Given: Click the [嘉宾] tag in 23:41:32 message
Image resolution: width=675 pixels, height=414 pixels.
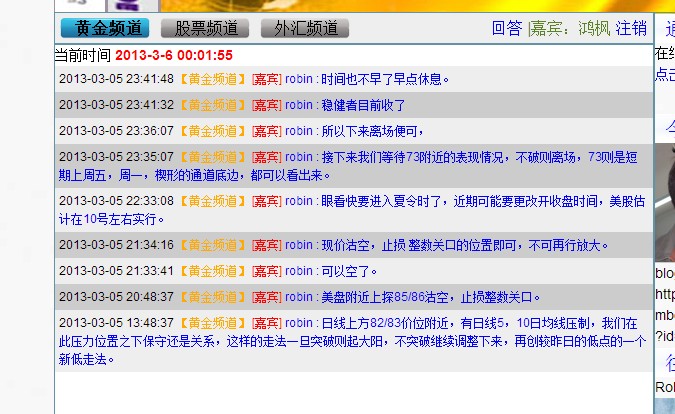Looking at the screenshot, I should click(x=266, y=104).
